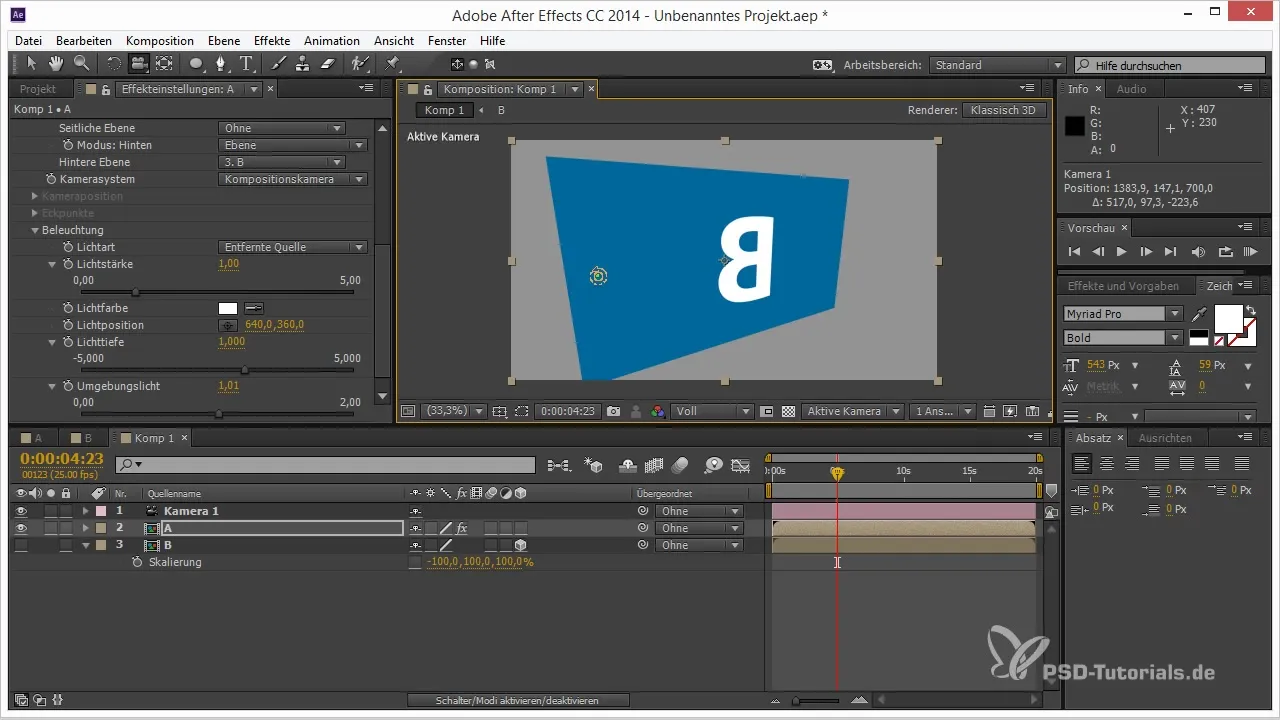
Task: Toggle the transparency grid in viewer
Action: coord(788,411)
